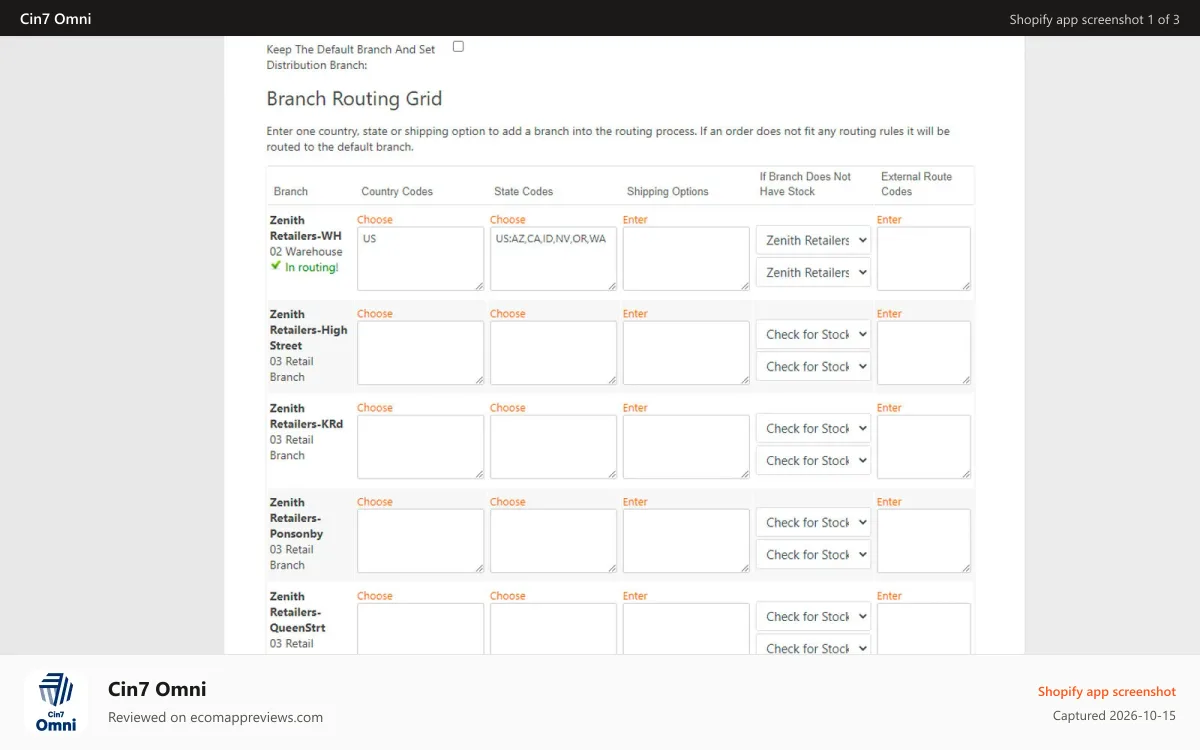Click Ponsonby Shipping Options text area
Viewport: 1200px width, 750px height.
tap(686, 541)
